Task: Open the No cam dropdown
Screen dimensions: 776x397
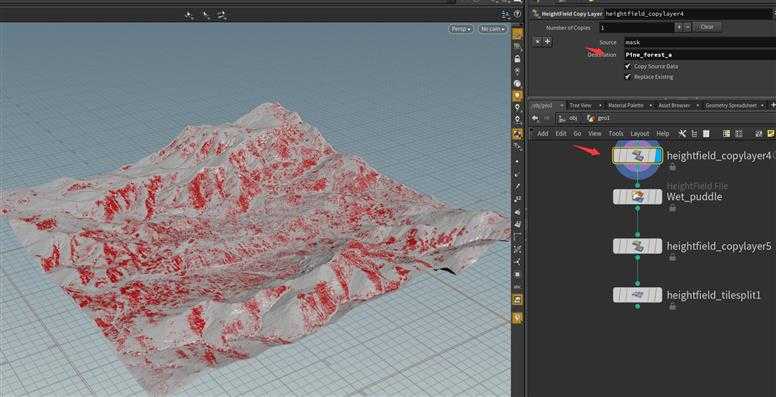Action: tap(493, 29)
